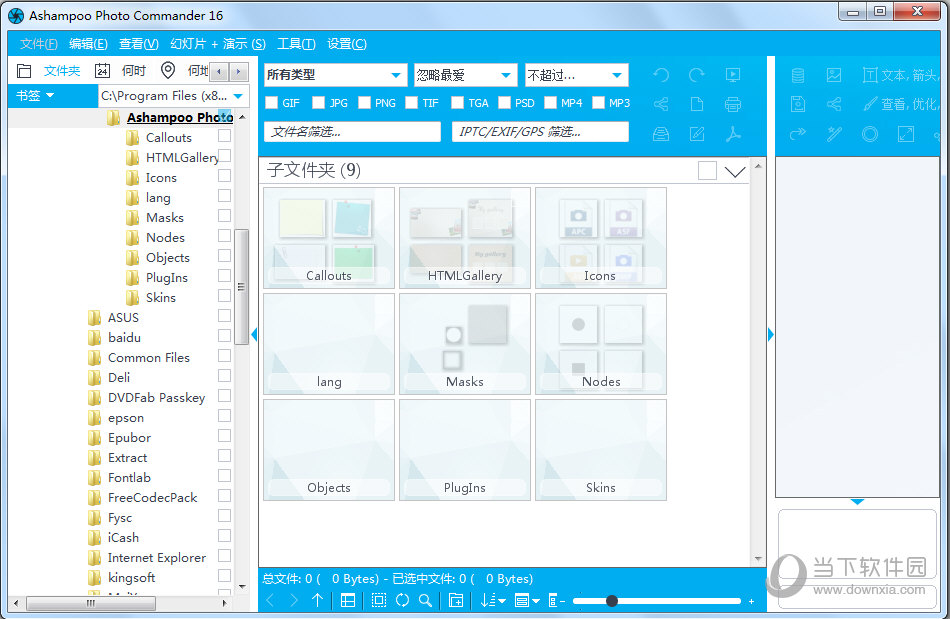Toggle the TIF filter checkbox
The width and height of the screenshot is (950, 619).
click(411, 102)
